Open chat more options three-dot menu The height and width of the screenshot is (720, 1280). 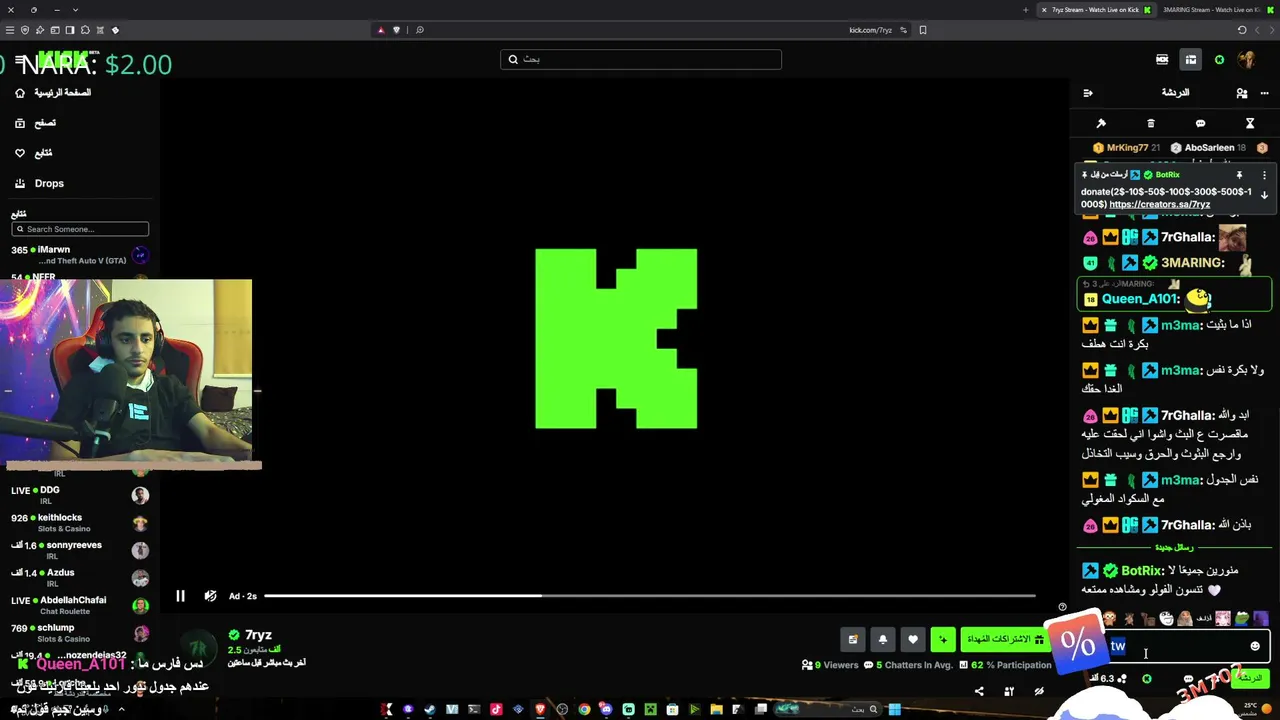[1264, 93]
